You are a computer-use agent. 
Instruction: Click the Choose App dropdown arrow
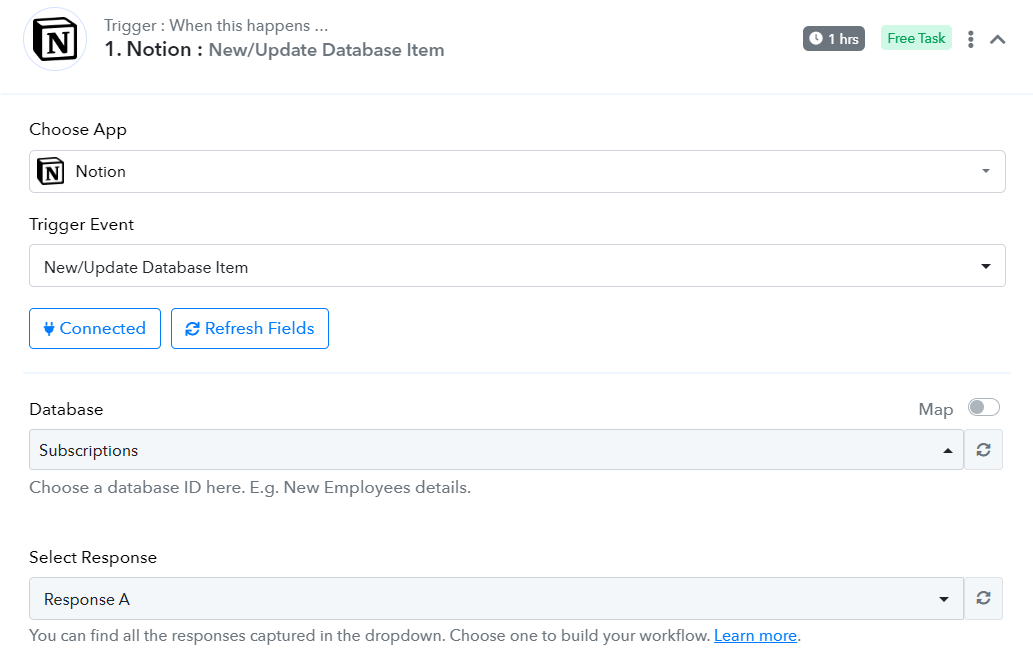click(x=986, y=171)
